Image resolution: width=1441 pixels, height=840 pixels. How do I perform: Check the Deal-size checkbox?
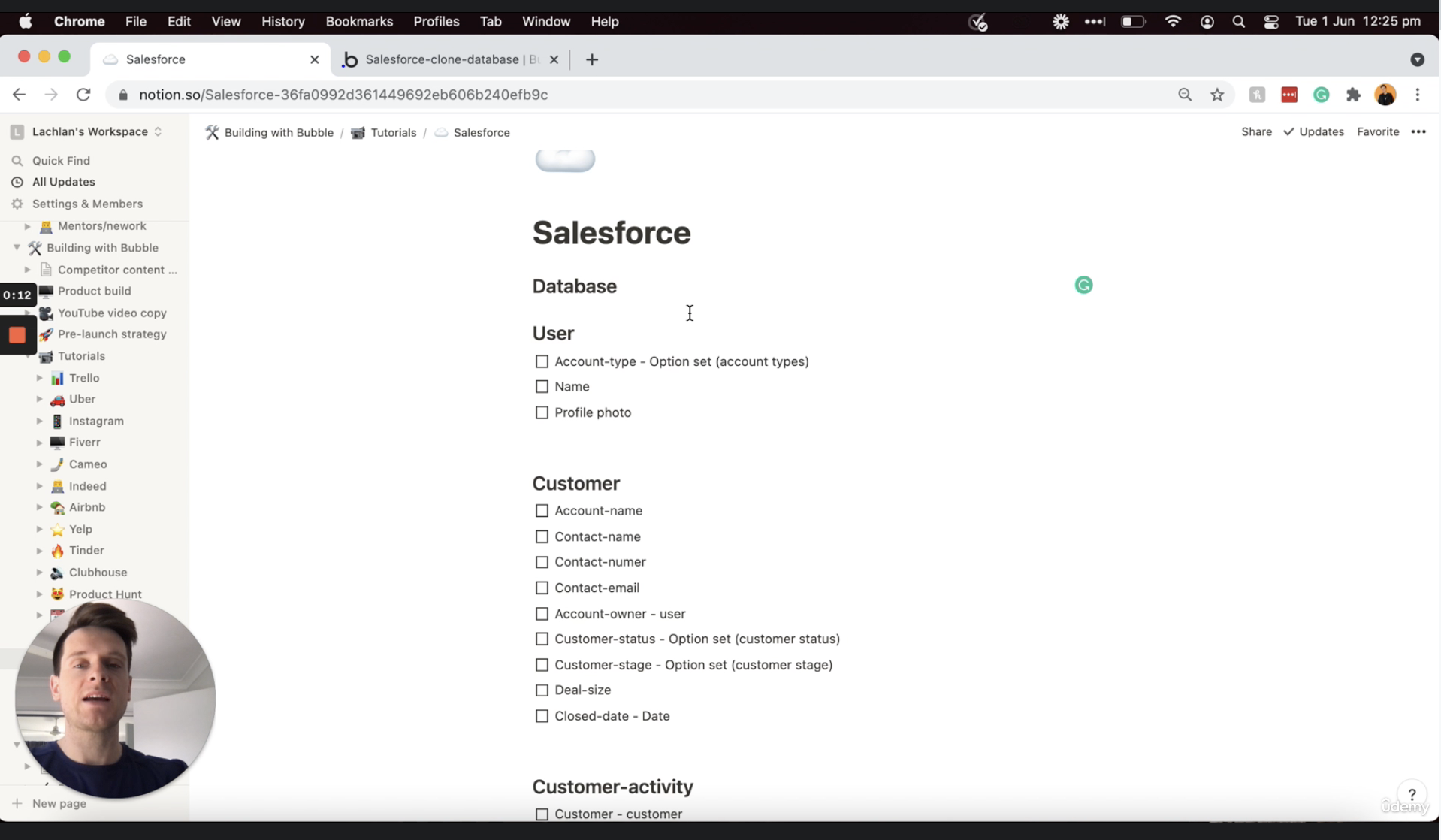(x=542, y=690)
